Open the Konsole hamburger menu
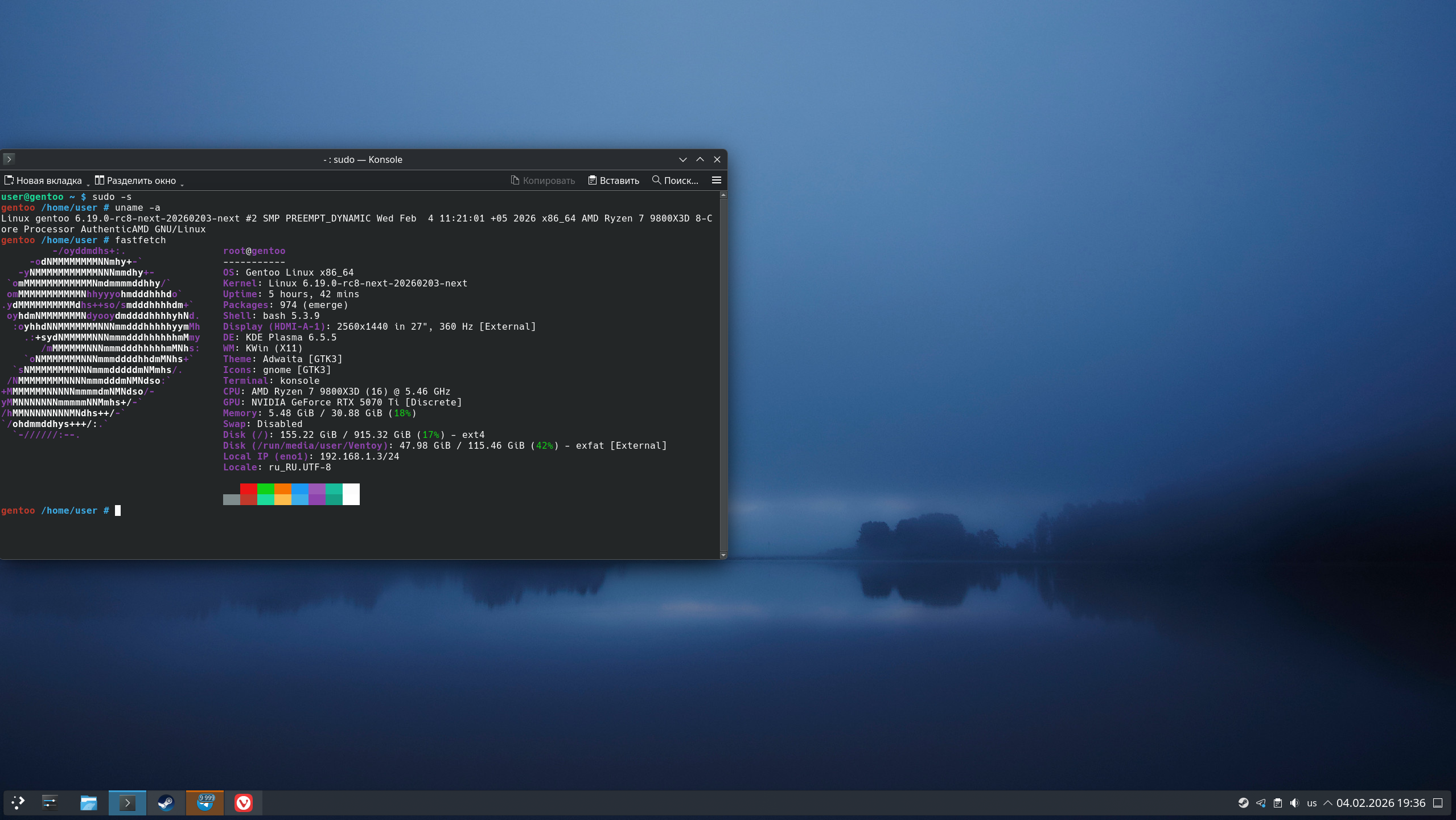 coord(716,180)
